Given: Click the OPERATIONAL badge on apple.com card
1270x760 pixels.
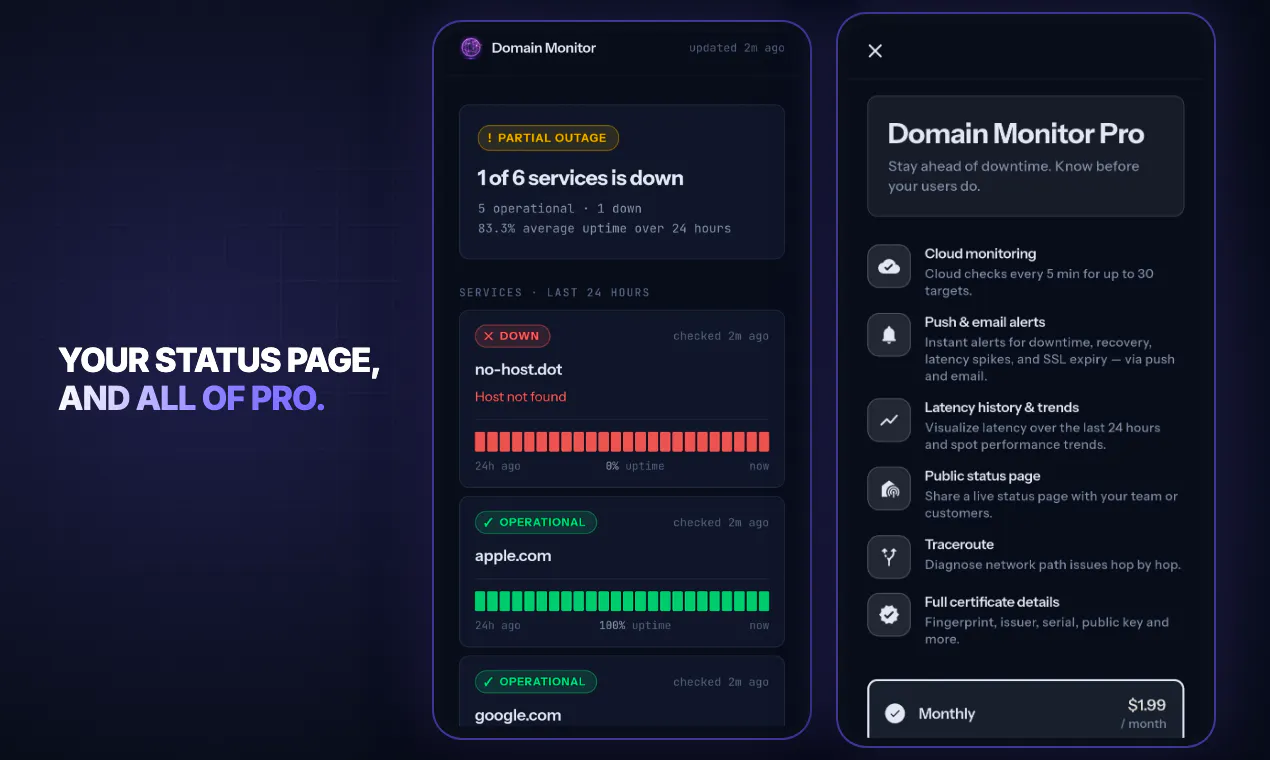Looking at the screenshot, I should (x=535, y=522).
